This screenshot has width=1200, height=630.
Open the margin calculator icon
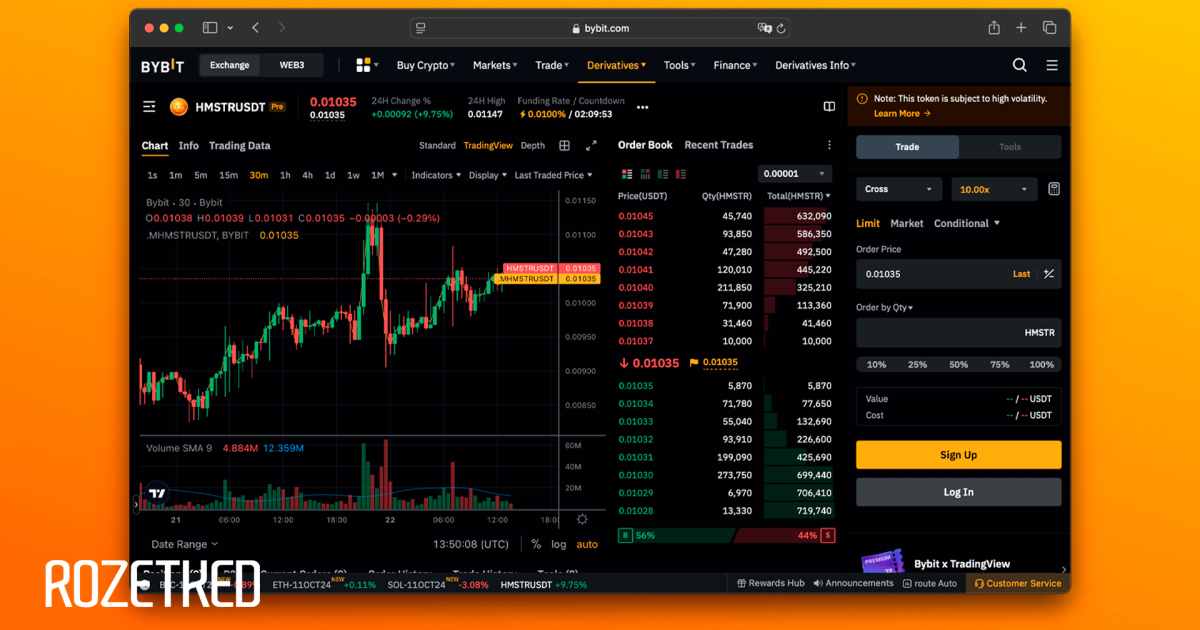(1053, 189)
